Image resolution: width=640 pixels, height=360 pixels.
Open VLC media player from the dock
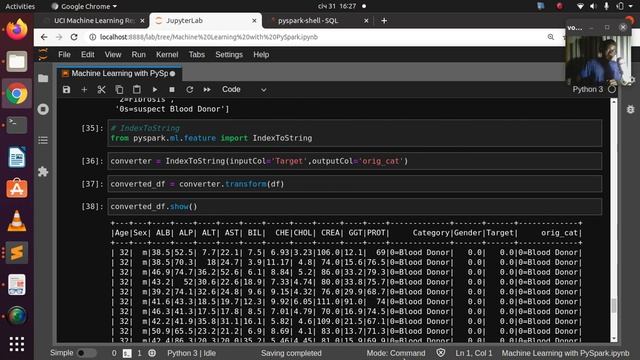tap(17, 221)
